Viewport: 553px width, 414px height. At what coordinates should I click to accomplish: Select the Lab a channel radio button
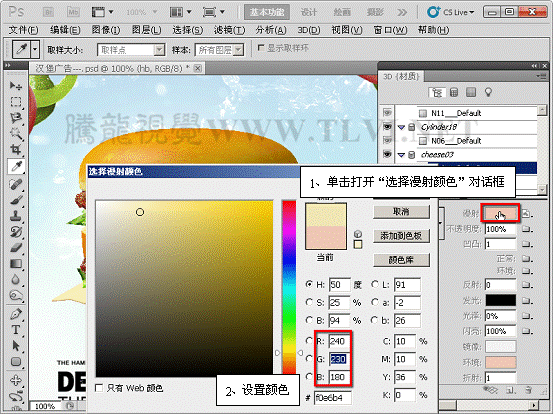375,302
